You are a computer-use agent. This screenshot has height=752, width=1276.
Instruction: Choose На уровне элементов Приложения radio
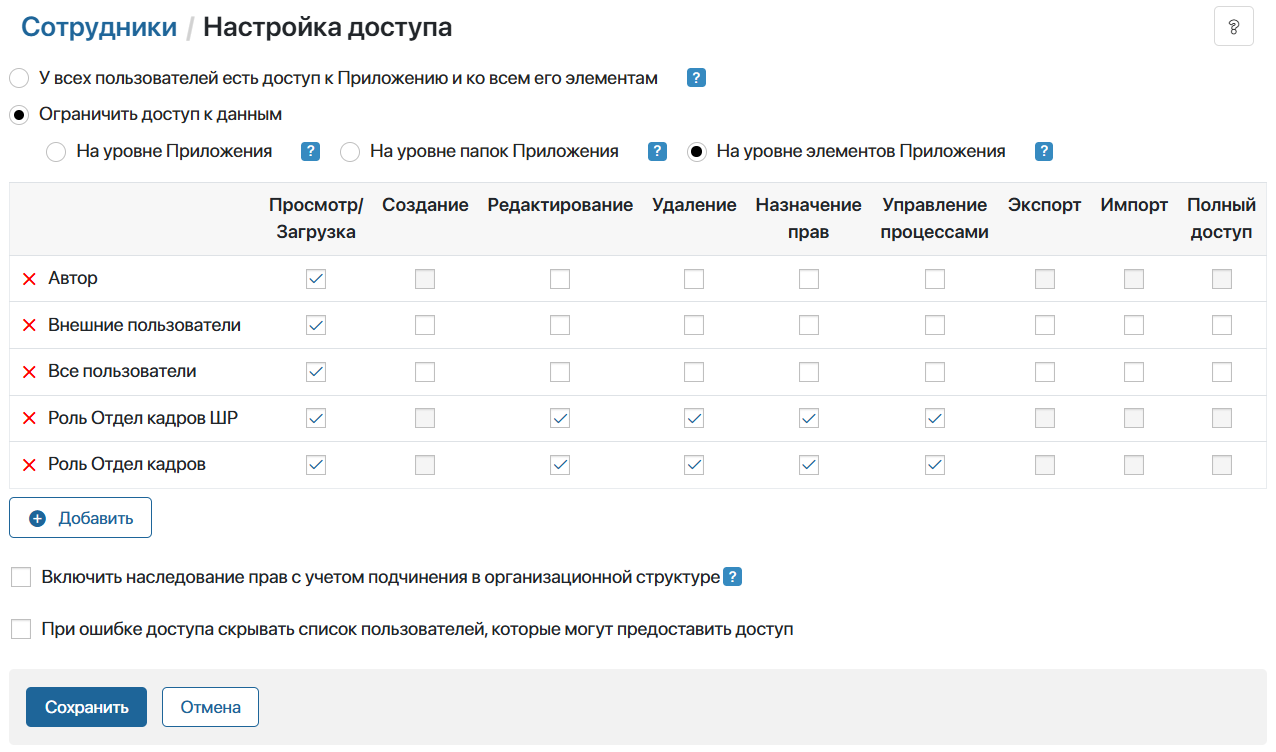point(697,152)
